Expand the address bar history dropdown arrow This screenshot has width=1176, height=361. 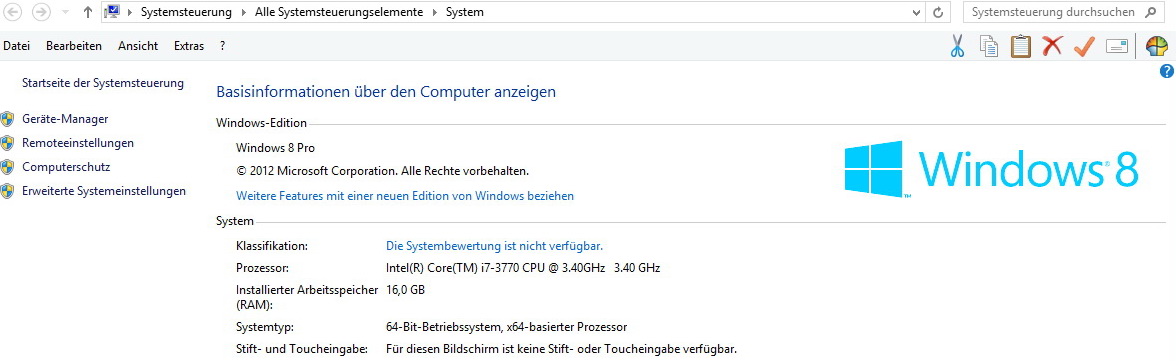917,13
